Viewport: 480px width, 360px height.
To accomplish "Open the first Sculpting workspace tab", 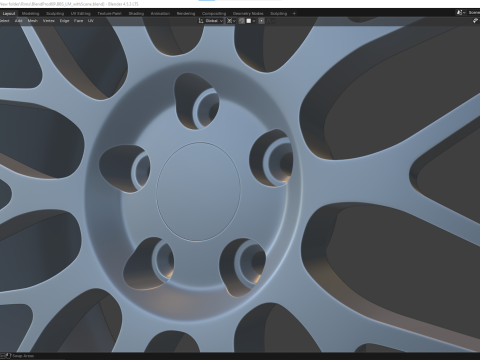I will (55, 13).
